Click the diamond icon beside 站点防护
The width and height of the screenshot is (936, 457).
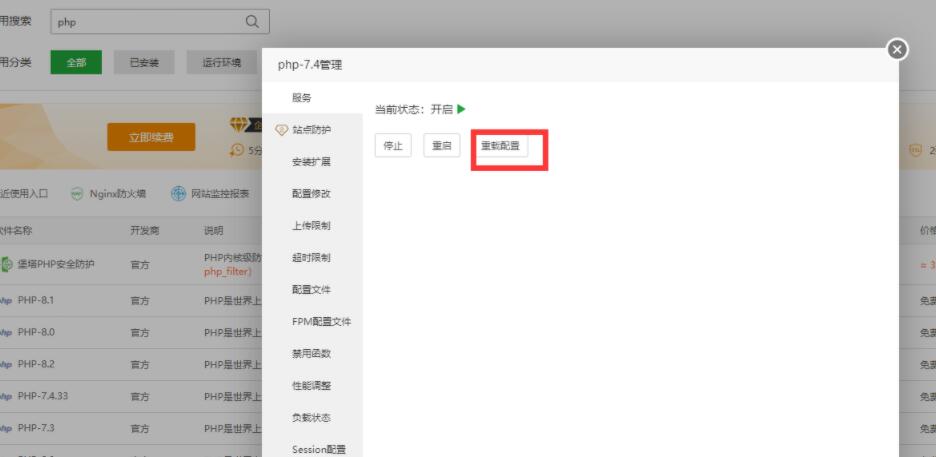pyautogui.click(x=281, y=130)
